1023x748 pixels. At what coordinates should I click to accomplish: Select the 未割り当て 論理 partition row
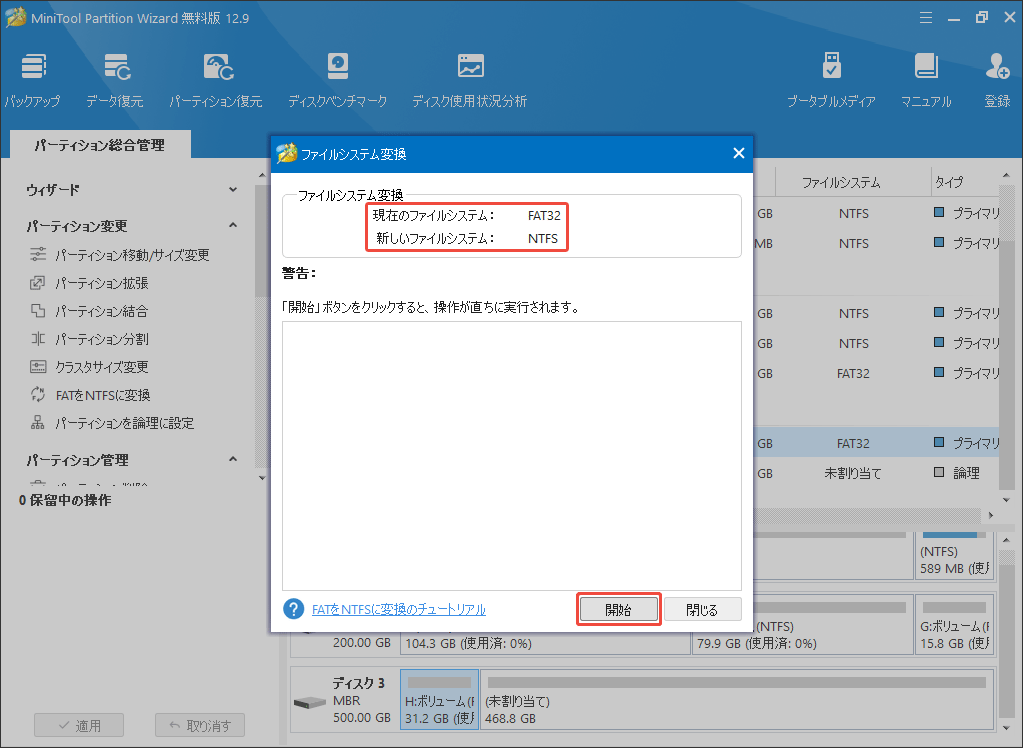876,473
